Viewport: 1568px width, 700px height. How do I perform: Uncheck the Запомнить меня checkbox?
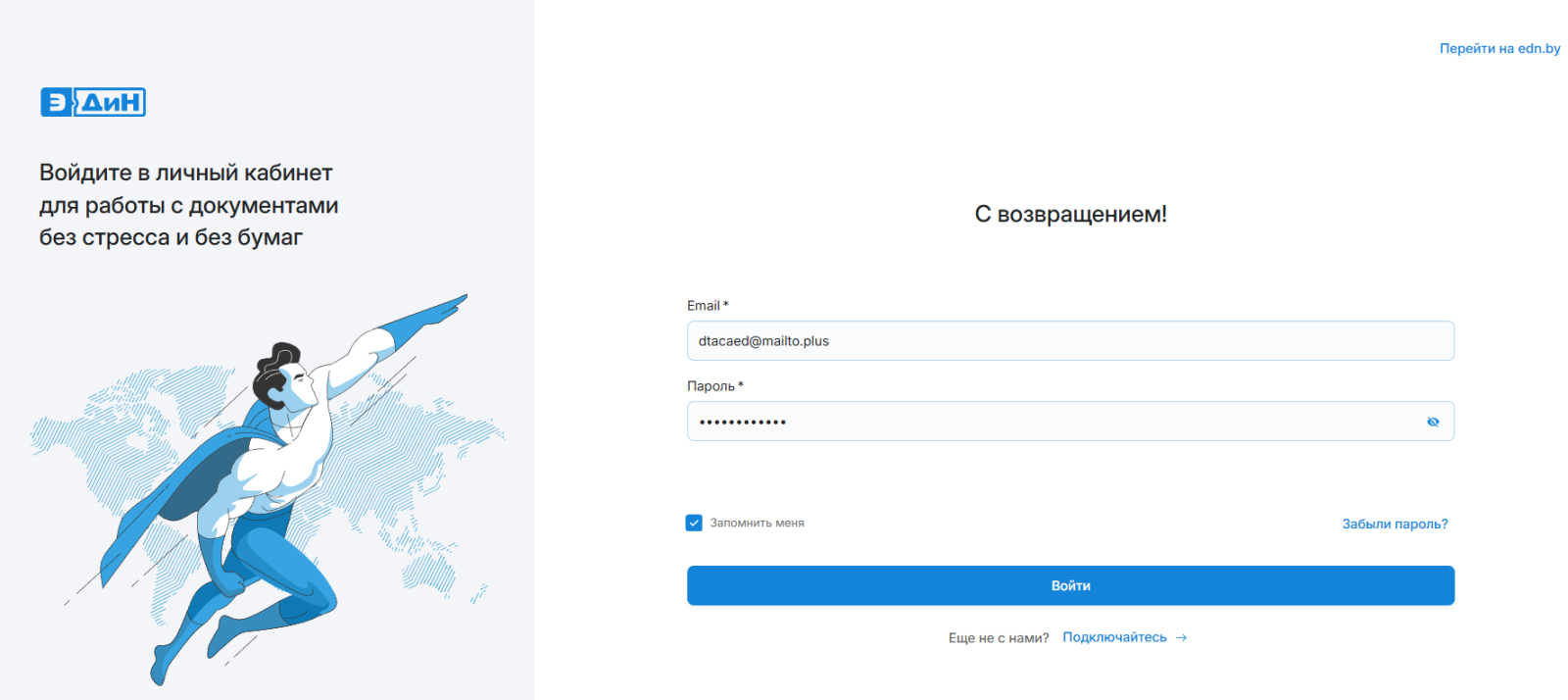tap(694, 523)
